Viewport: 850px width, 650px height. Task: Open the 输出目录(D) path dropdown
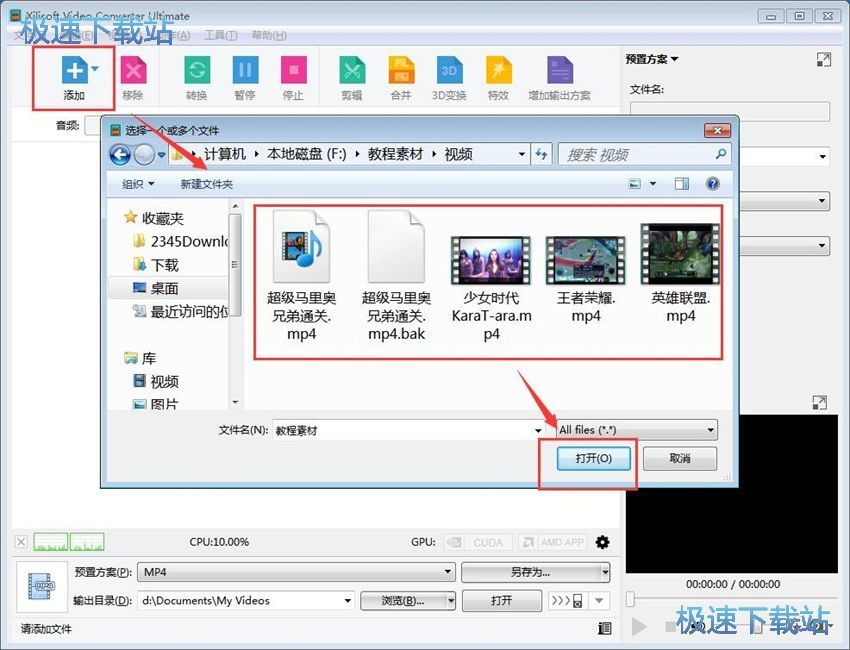coord(347,601)
